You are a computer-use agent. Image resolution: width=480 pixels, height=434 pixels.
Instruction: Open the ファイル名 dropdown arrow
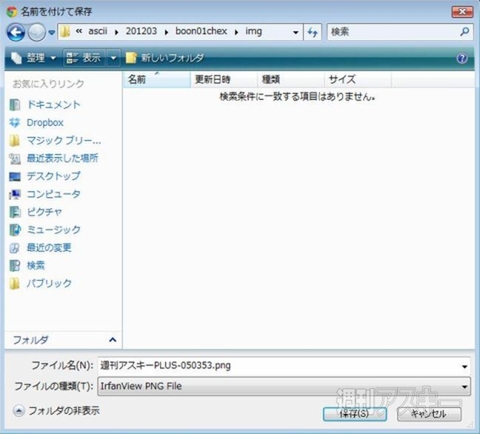point(464,367)
